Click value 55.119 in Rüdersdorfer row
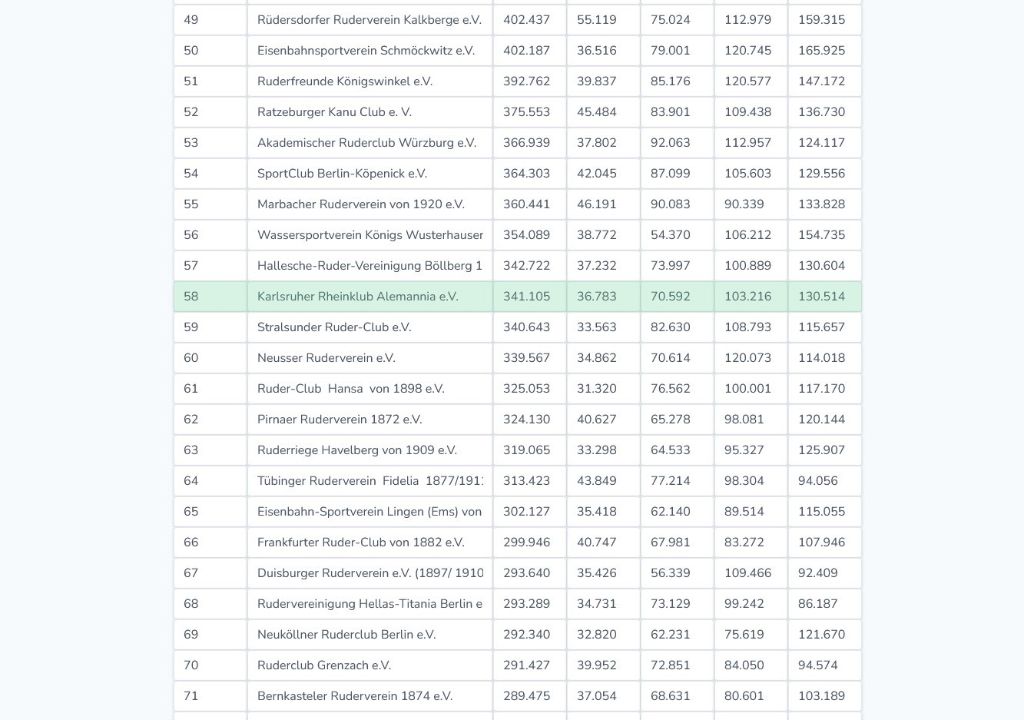Viewport: 1024px width, 720px height. coord(596,20)
